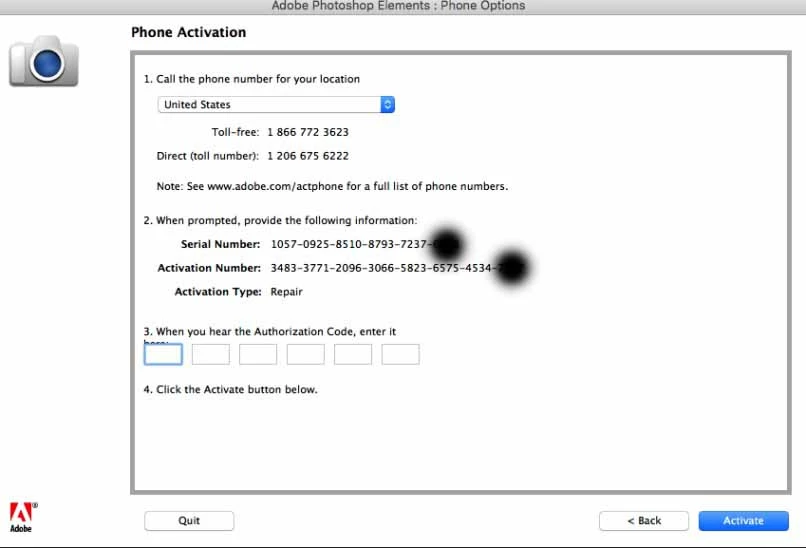The width and height of the screenshot is (806, 548).
Task: Click the Quit button
Action: point(189,521)
